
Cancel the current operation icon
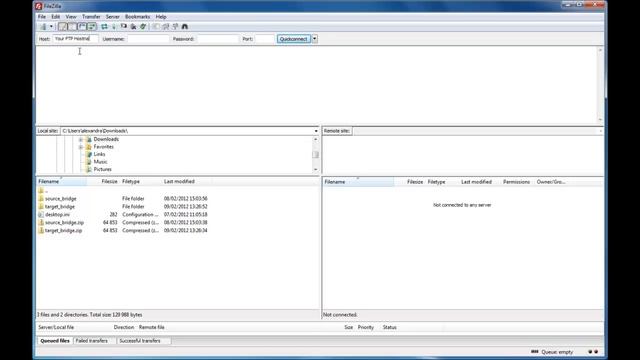point(124,27)
